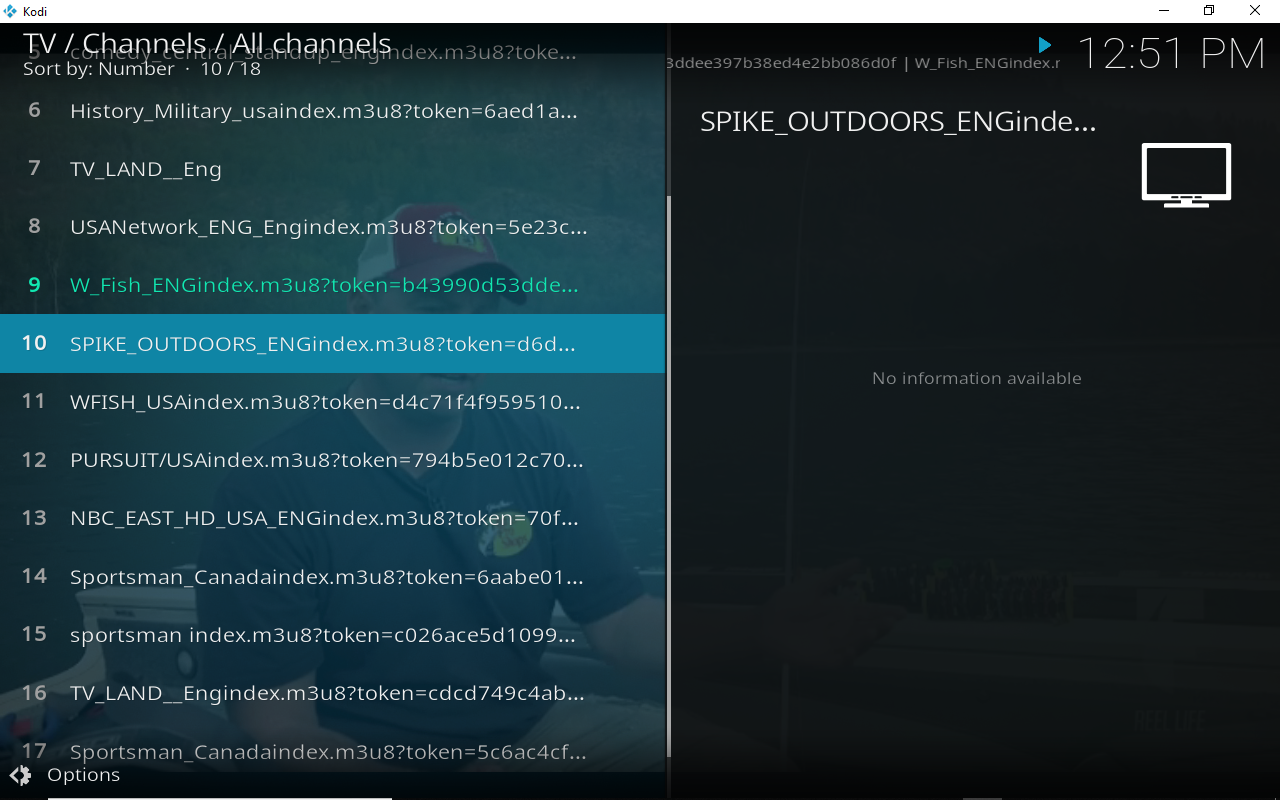Viewport: 1280px width, 800px height.
Task: Restore down the Kodi window
Action: (1209, 11)
